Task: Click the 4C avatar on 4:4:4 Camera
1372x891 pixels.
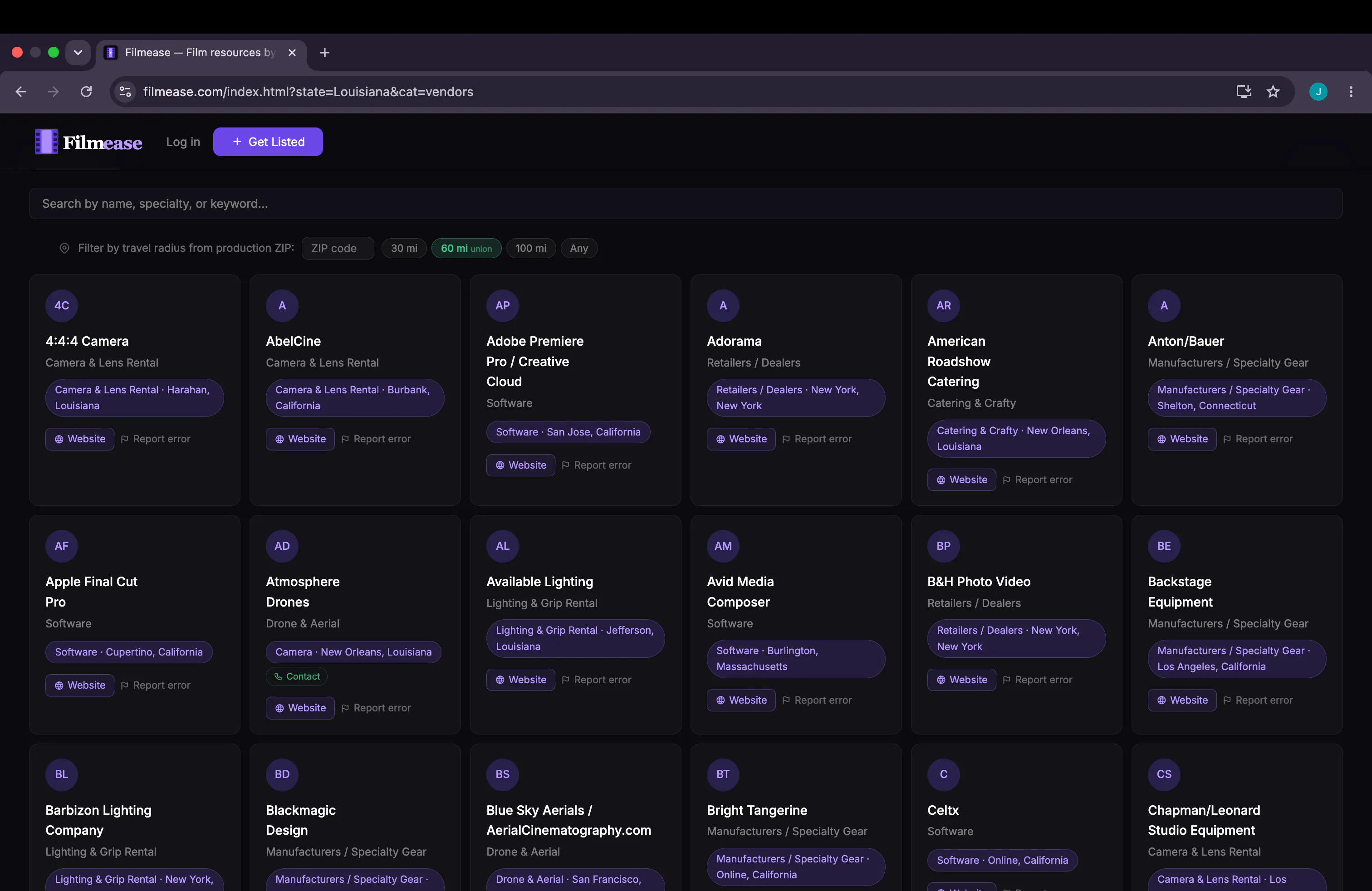Action: click(x=62, y=305)
